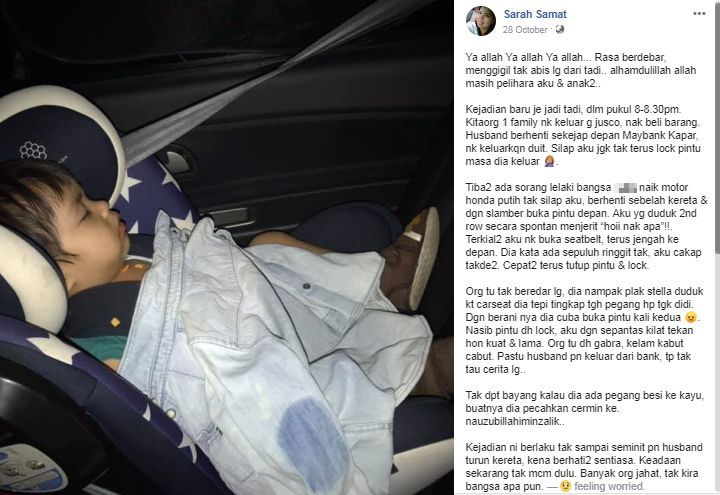
Task: Click facepalm emoji after "masa dia keluar"
Action: click(549, 161)
